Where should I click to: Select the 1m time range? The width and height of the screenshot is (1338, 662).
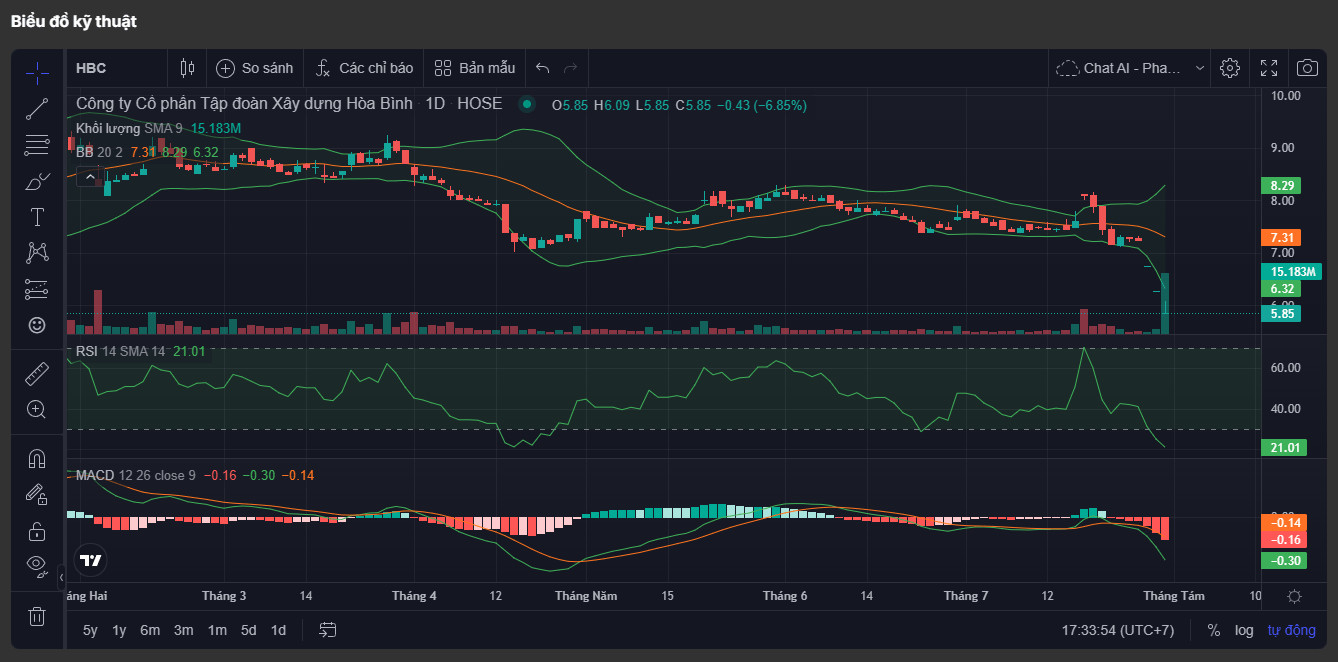click(217, 630)
